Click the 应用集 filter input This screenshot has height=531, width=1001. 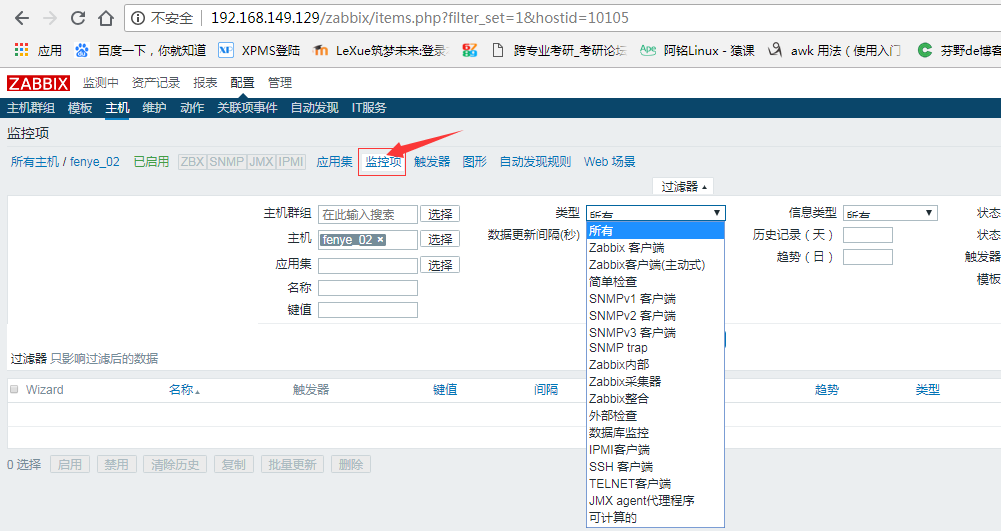point(368,265)
